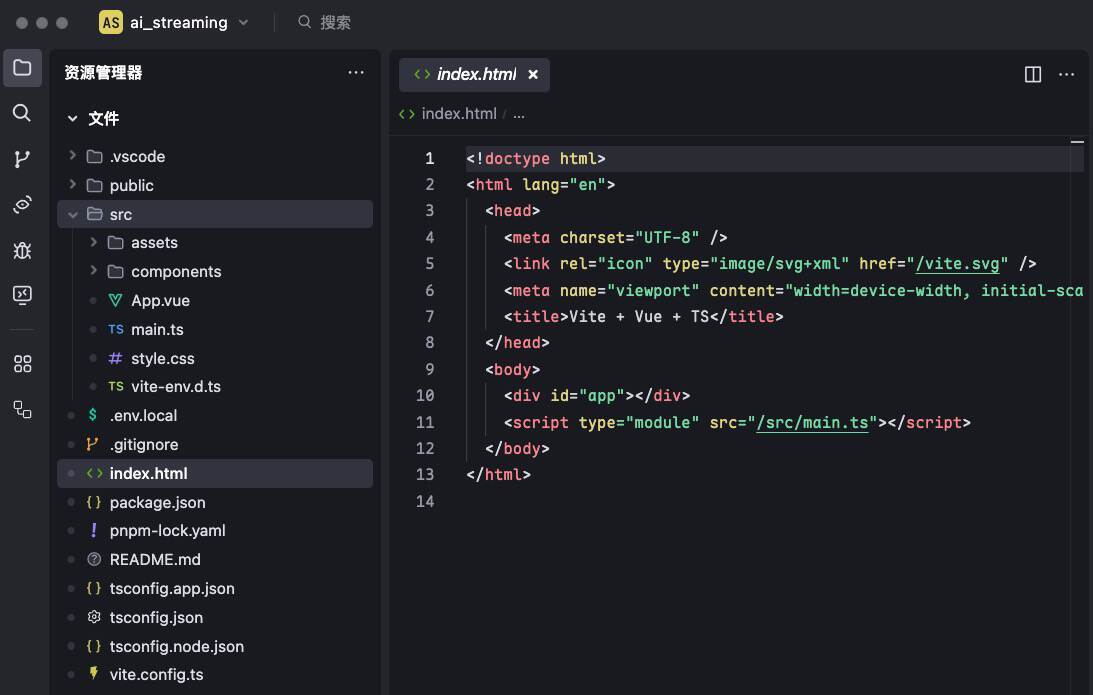Open editor more actions ellipsis menu
1093x695 pixels.
click(1066, 74)
